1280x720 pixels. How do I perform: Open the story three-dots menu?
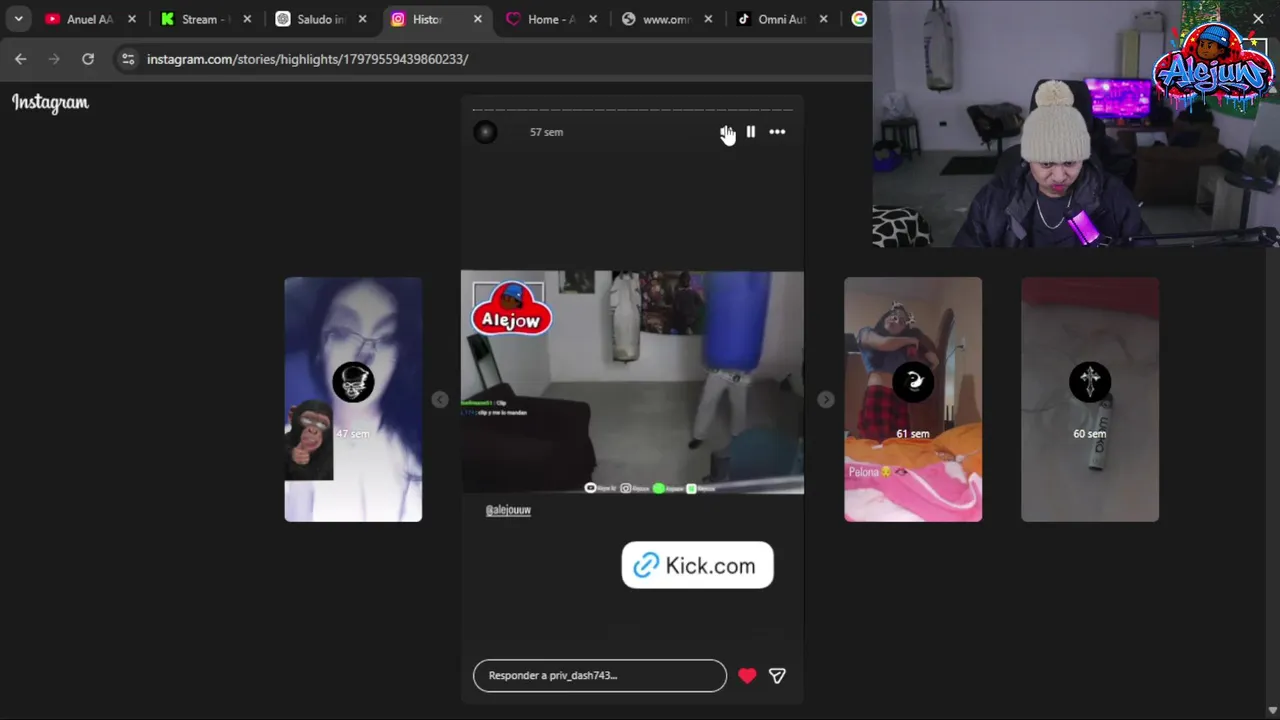pyautogui.click(x=777, y=132)
